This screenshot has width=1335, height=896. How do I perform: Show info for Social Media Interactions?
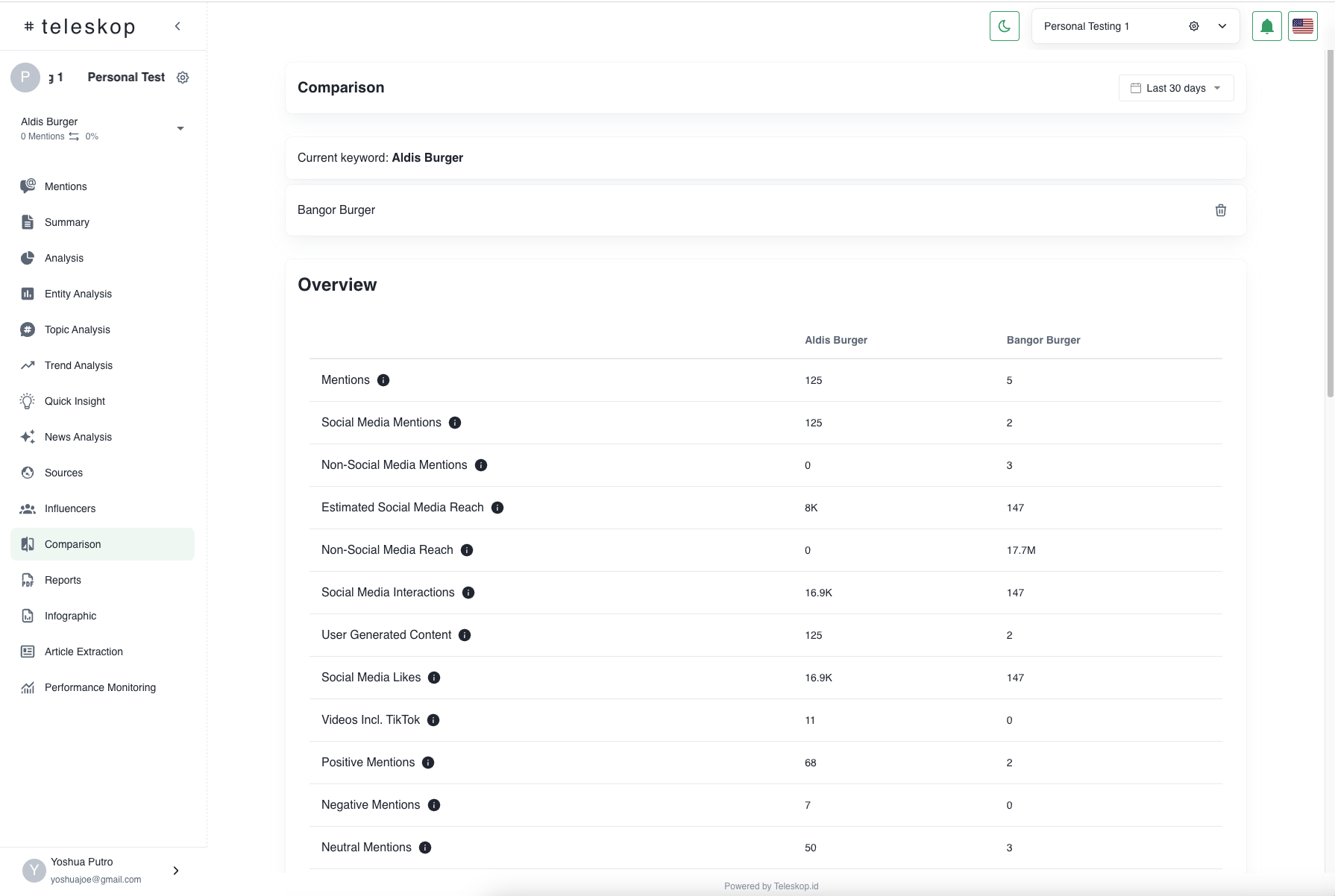coord(468,593)
